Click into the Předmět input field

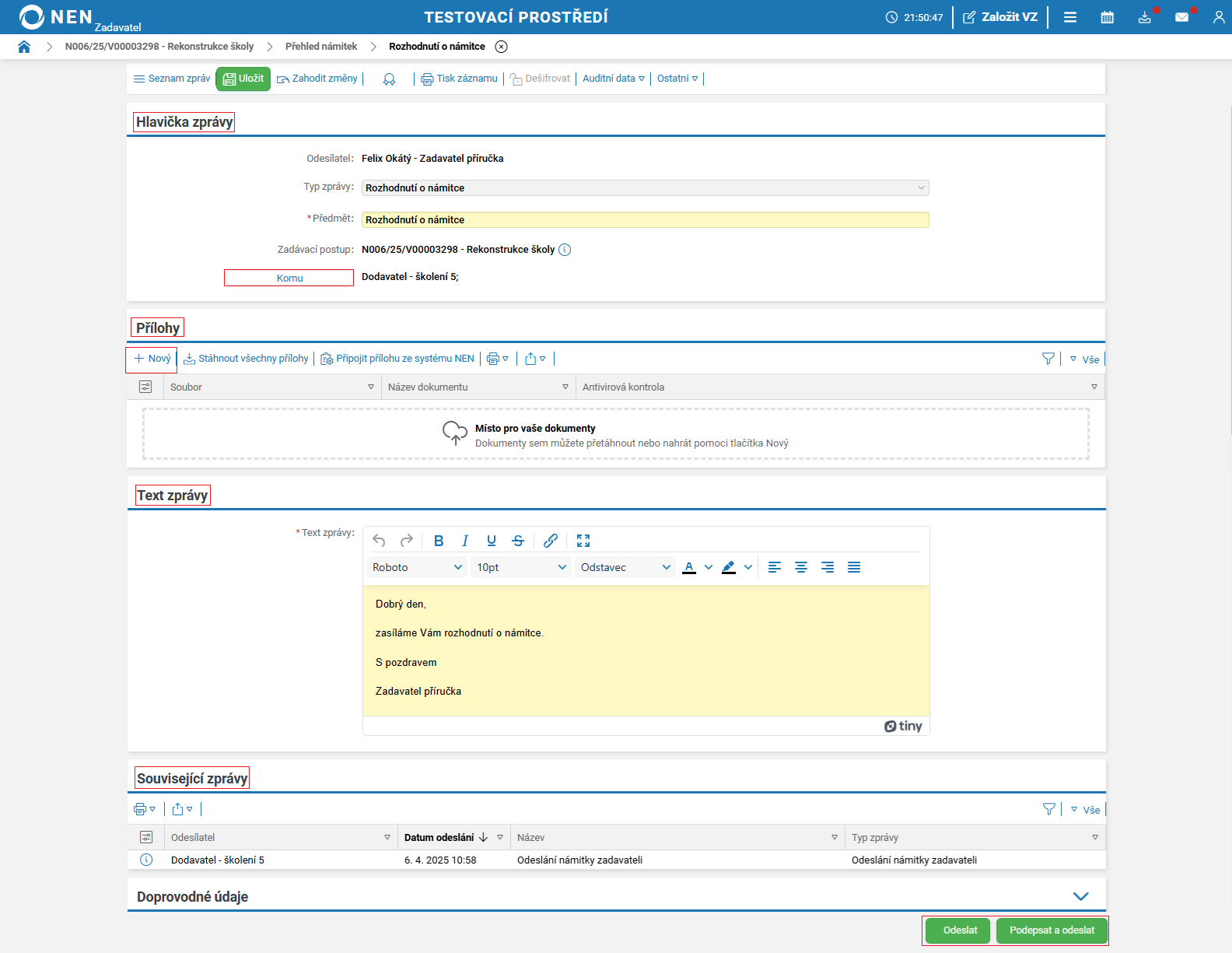click(645, 220)
